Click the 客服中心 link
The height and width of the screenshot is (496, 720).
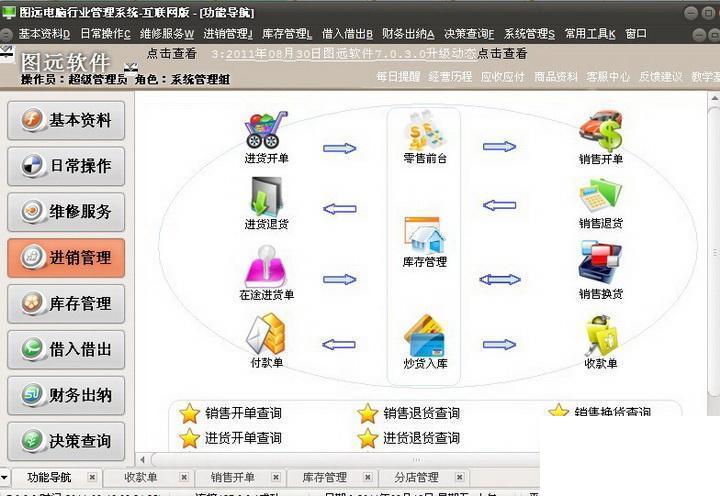[608, 77]
